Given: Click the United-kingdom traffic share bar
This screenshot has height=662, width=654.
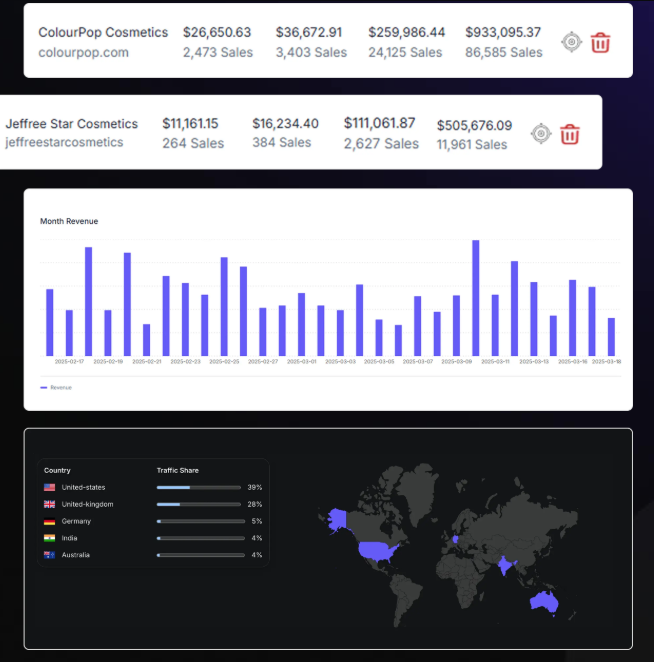Looking at the screenshot, I should click(199, 505).
